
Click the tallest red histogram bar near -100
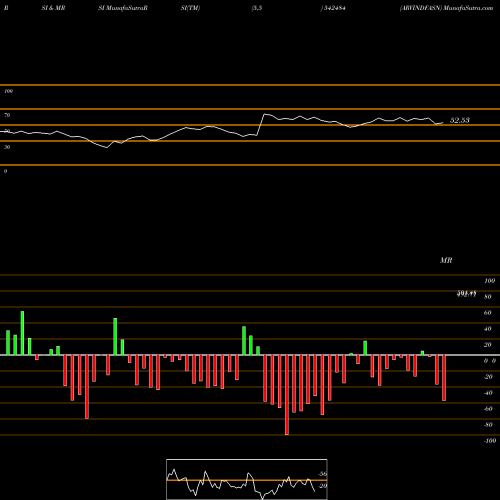(287, 395)
